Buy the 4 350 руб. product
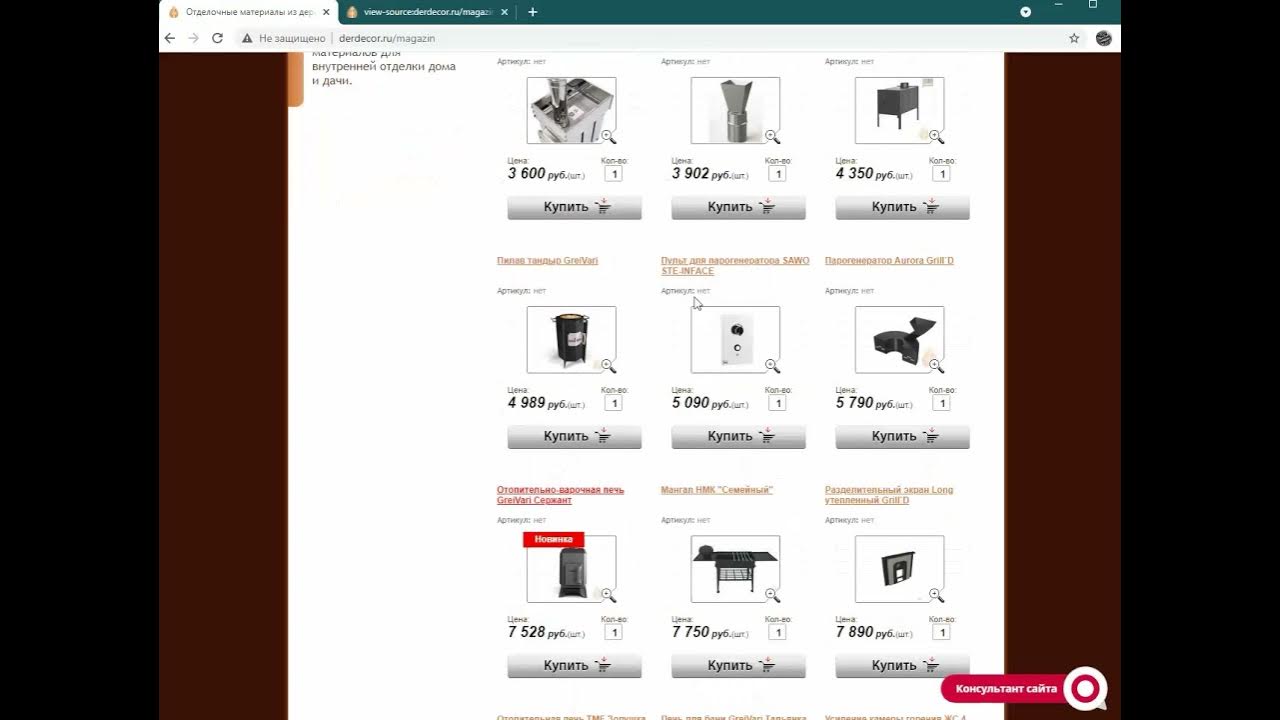The height and width of the screenshot is (720, 1280). point(902,207)
